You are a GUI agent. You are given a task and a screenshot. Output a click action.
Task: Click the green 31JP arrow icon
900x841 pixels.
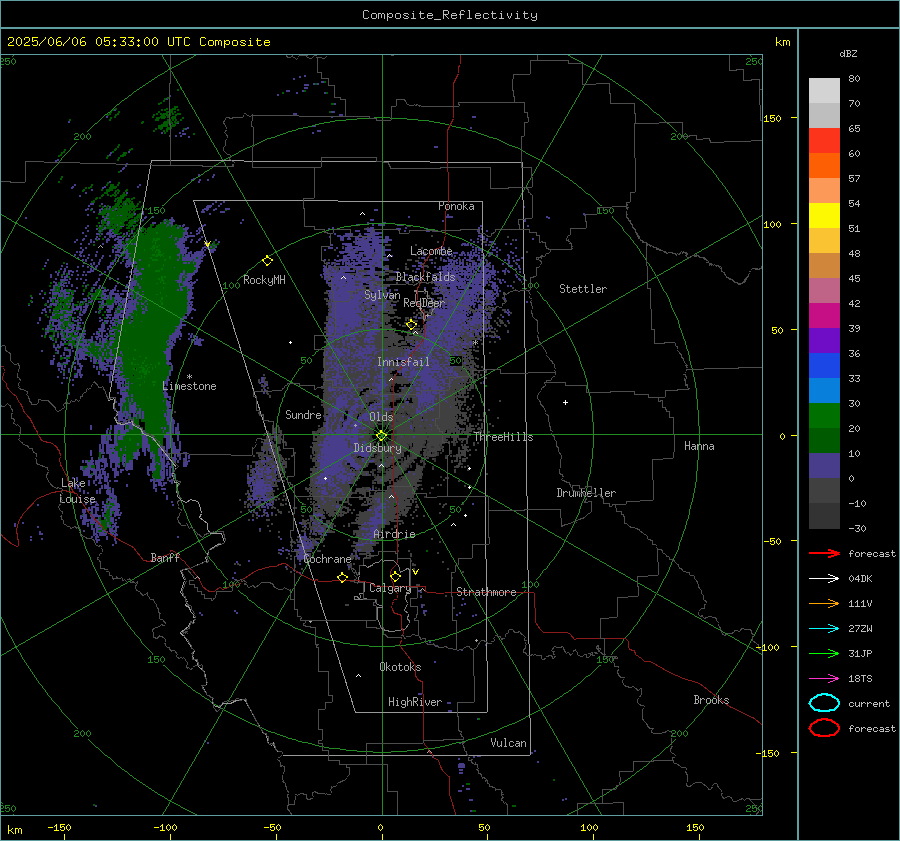(824, 653)
